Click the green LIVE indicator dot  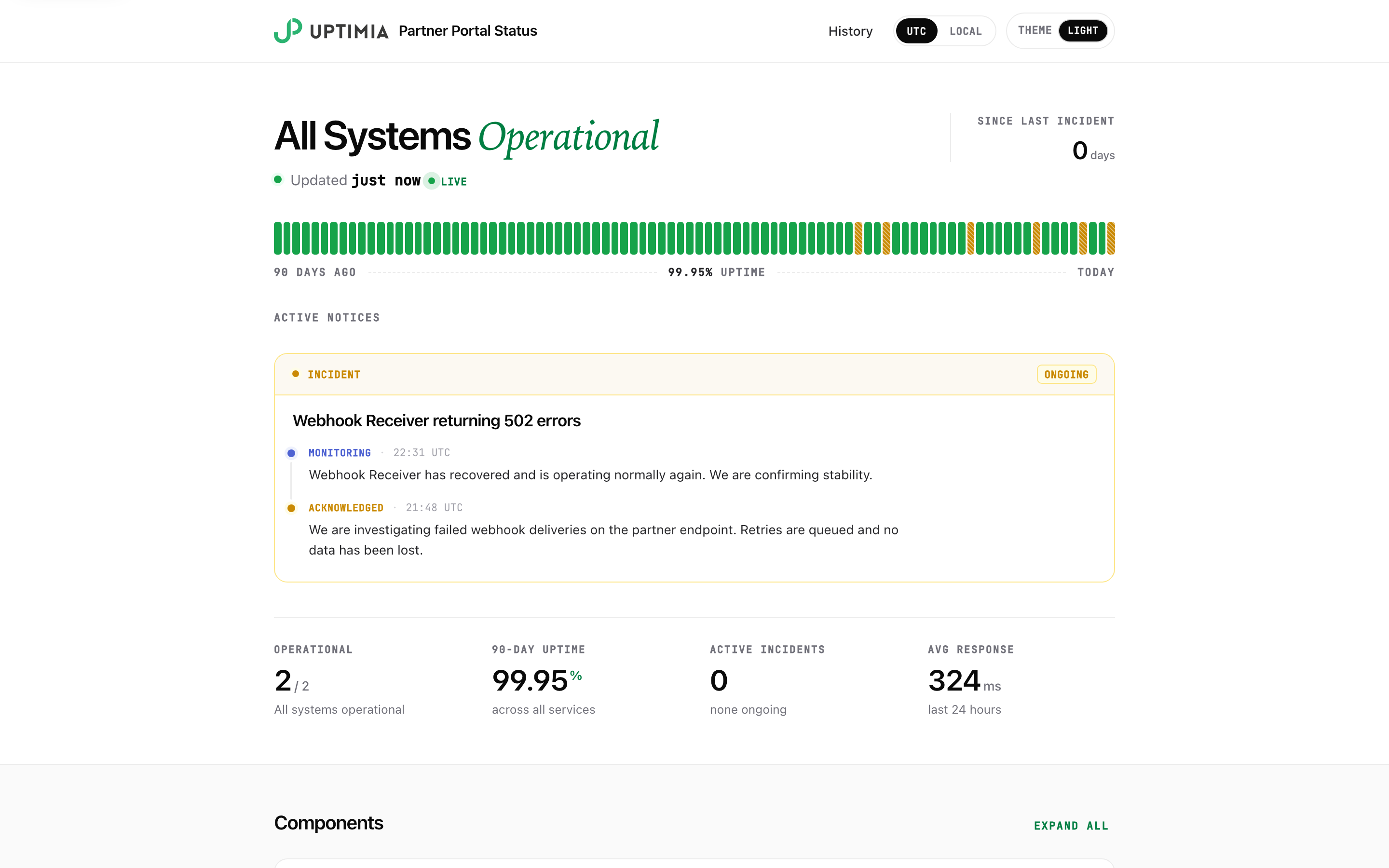coord(432,181)
